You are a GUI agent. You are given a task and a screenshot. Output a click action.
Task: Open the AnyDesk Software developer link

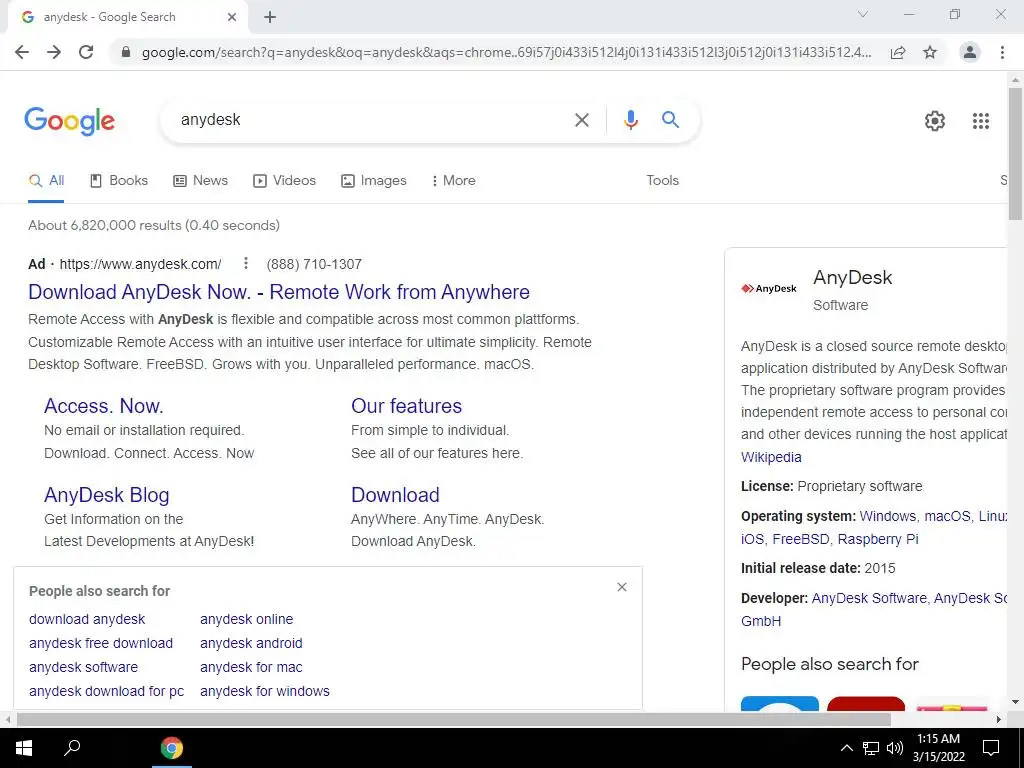click(x=869, y=598)
